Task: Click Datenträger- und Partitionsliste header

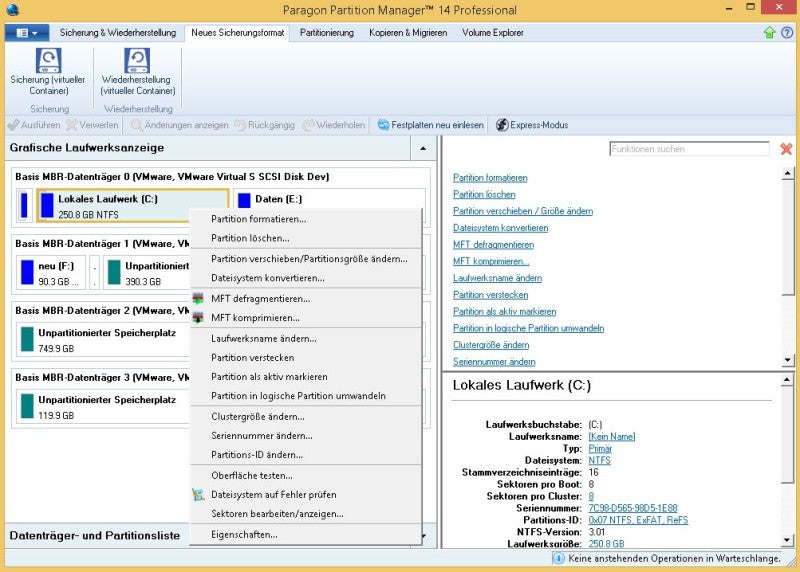Action: point(95,535)
